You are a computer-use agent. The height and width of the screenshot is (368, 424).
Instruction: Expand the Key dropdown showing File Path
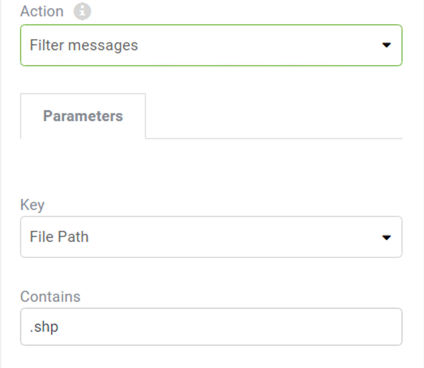[x=211, y=237]
